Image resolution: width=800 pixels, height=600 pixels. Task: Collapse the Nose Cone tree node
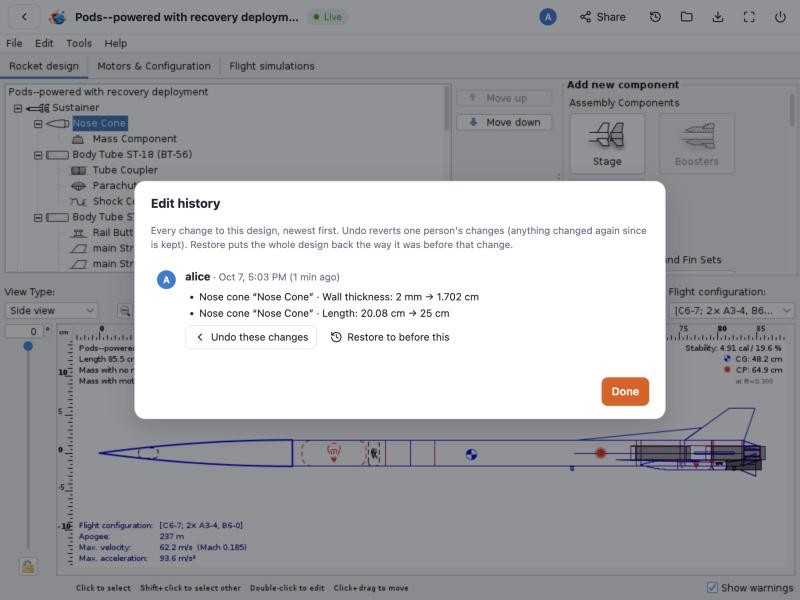(x=38, y=124)
